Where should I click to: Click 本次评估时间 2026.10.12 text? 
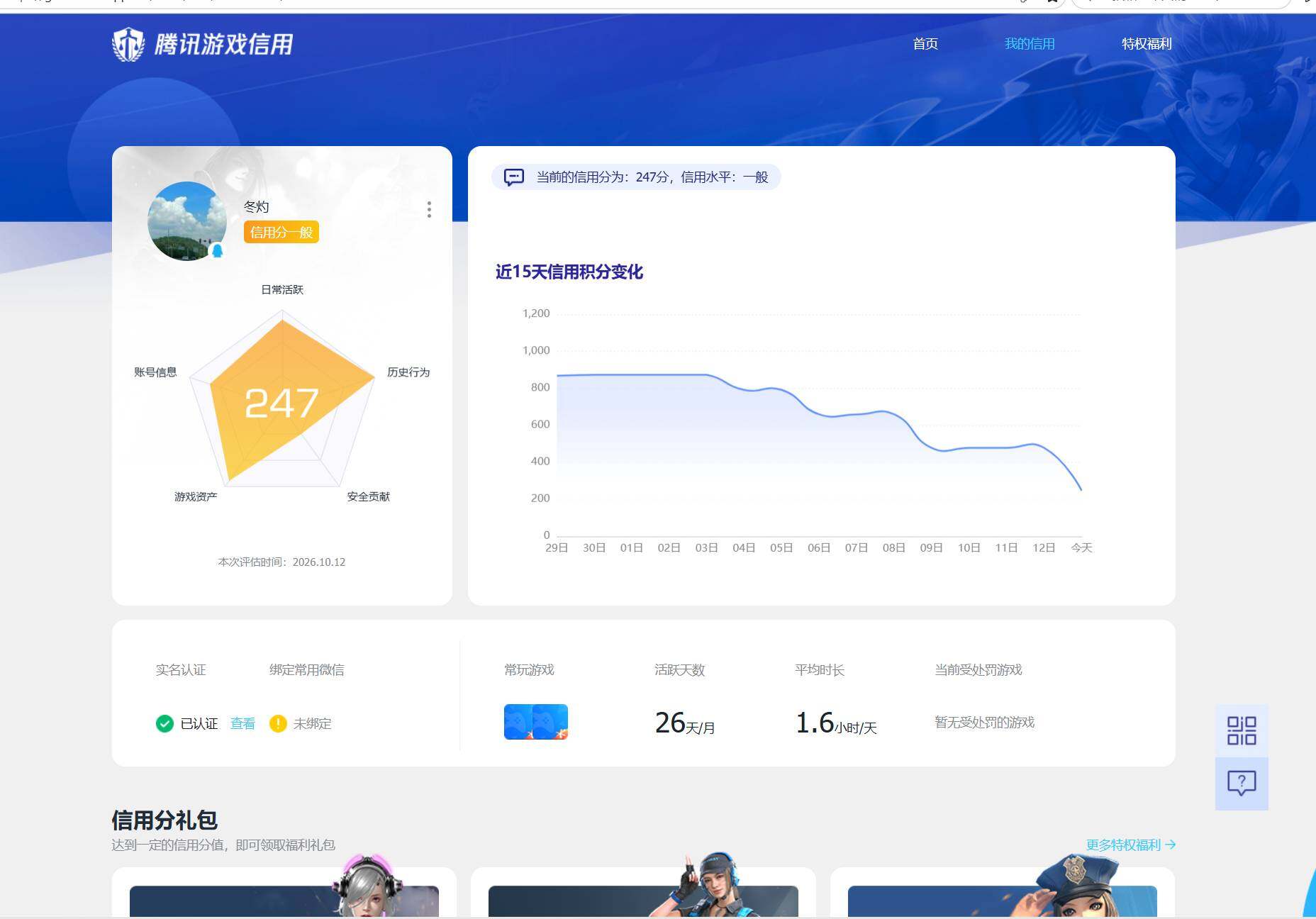coord(281,562)
